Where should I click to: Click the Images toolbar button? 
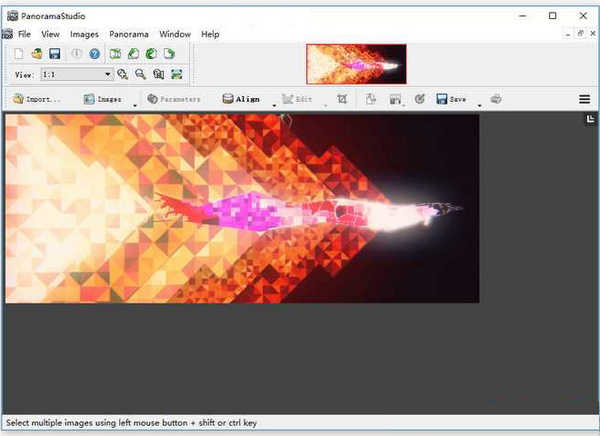point(103,99)
